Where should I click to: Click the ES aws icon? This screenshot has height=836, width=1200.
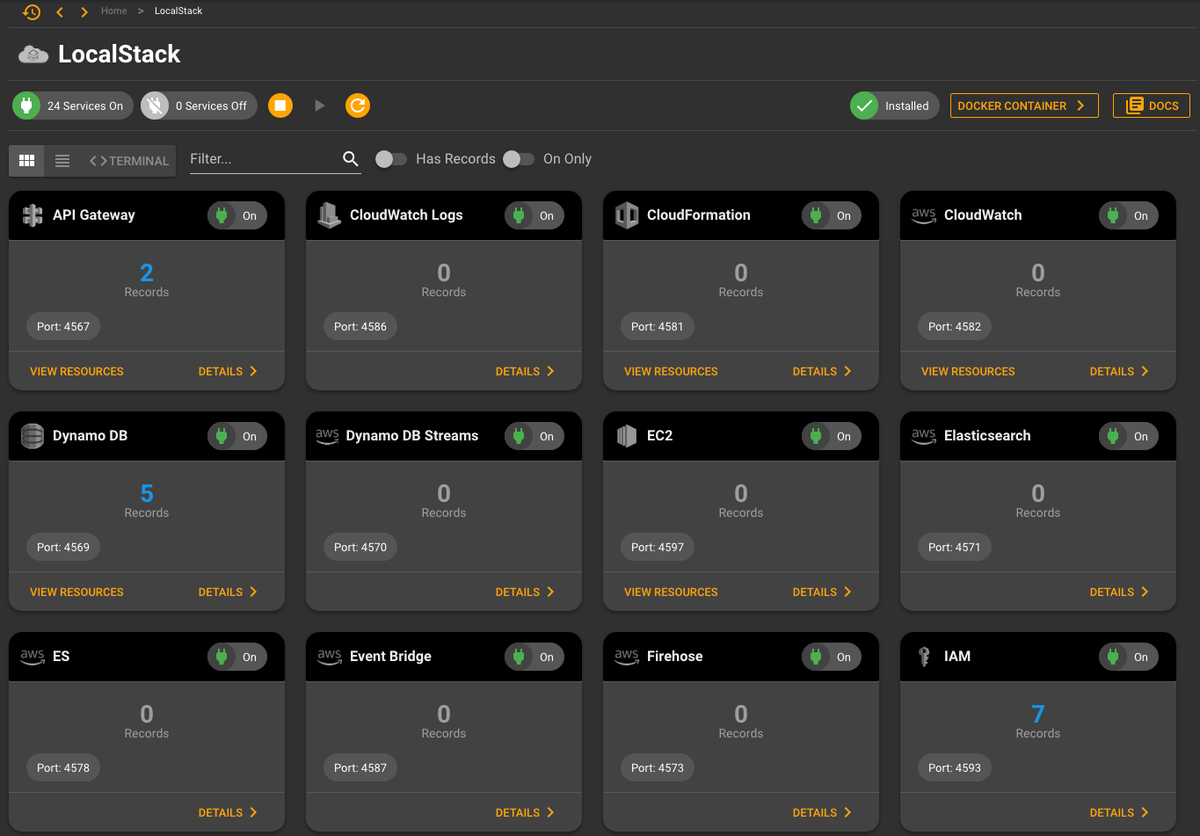33,657
